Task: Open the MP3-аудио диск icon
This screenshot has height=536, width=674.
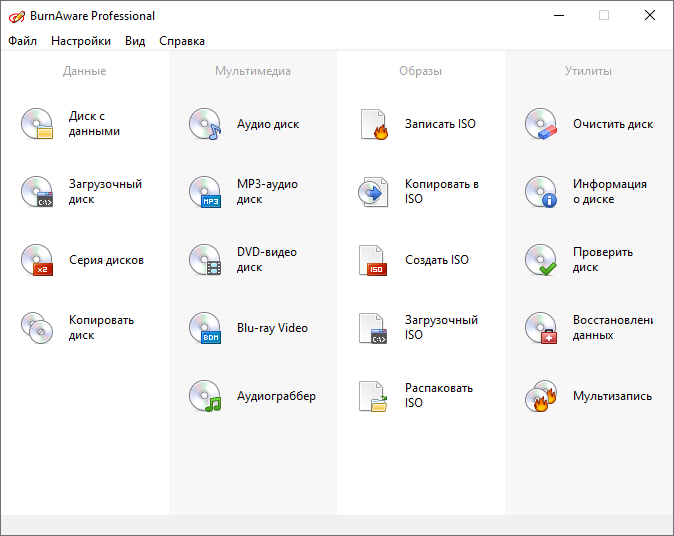Action: (205, 192)
